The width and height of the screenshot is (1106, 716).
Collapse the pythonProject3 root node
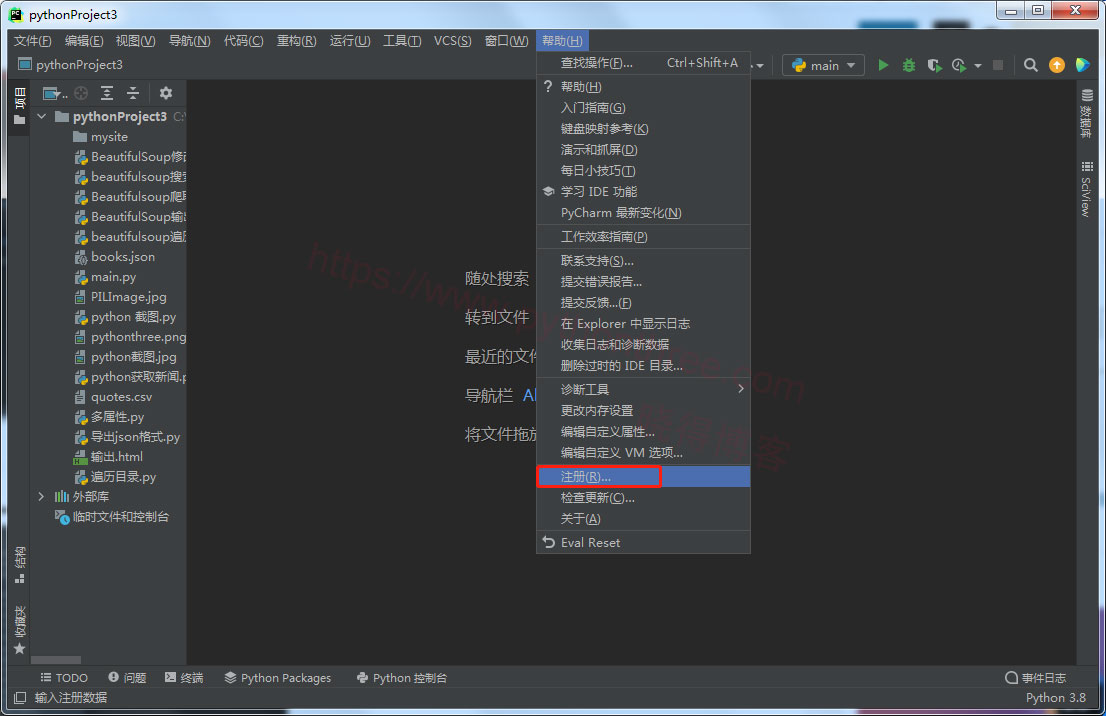[x=42, y=116]
